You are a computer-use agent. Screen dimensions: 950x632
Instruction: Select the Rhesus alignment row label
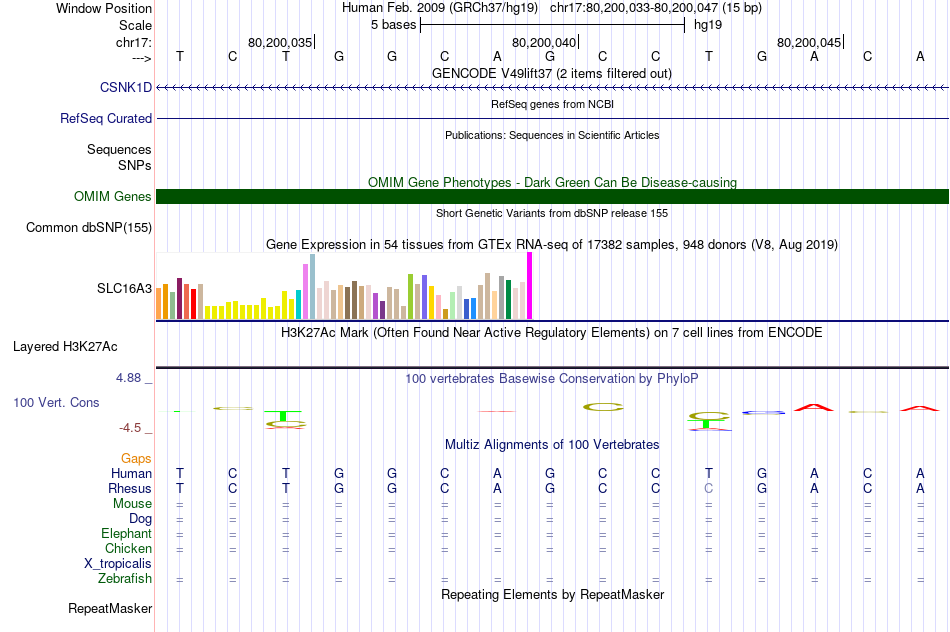tap(130, 488)
